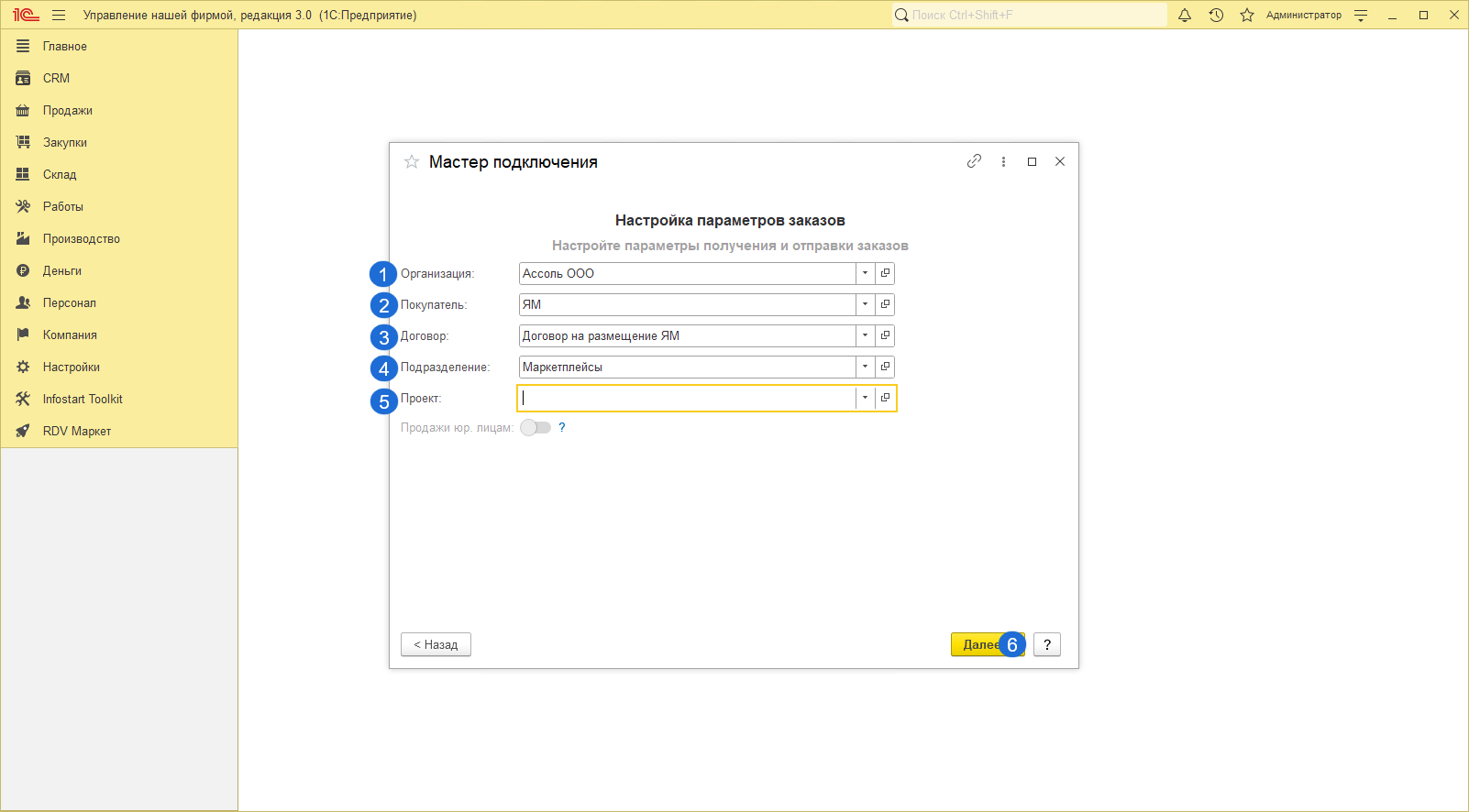Focus the global search field
This screenshot has height=812, width=1469.
pos(1030,15)
